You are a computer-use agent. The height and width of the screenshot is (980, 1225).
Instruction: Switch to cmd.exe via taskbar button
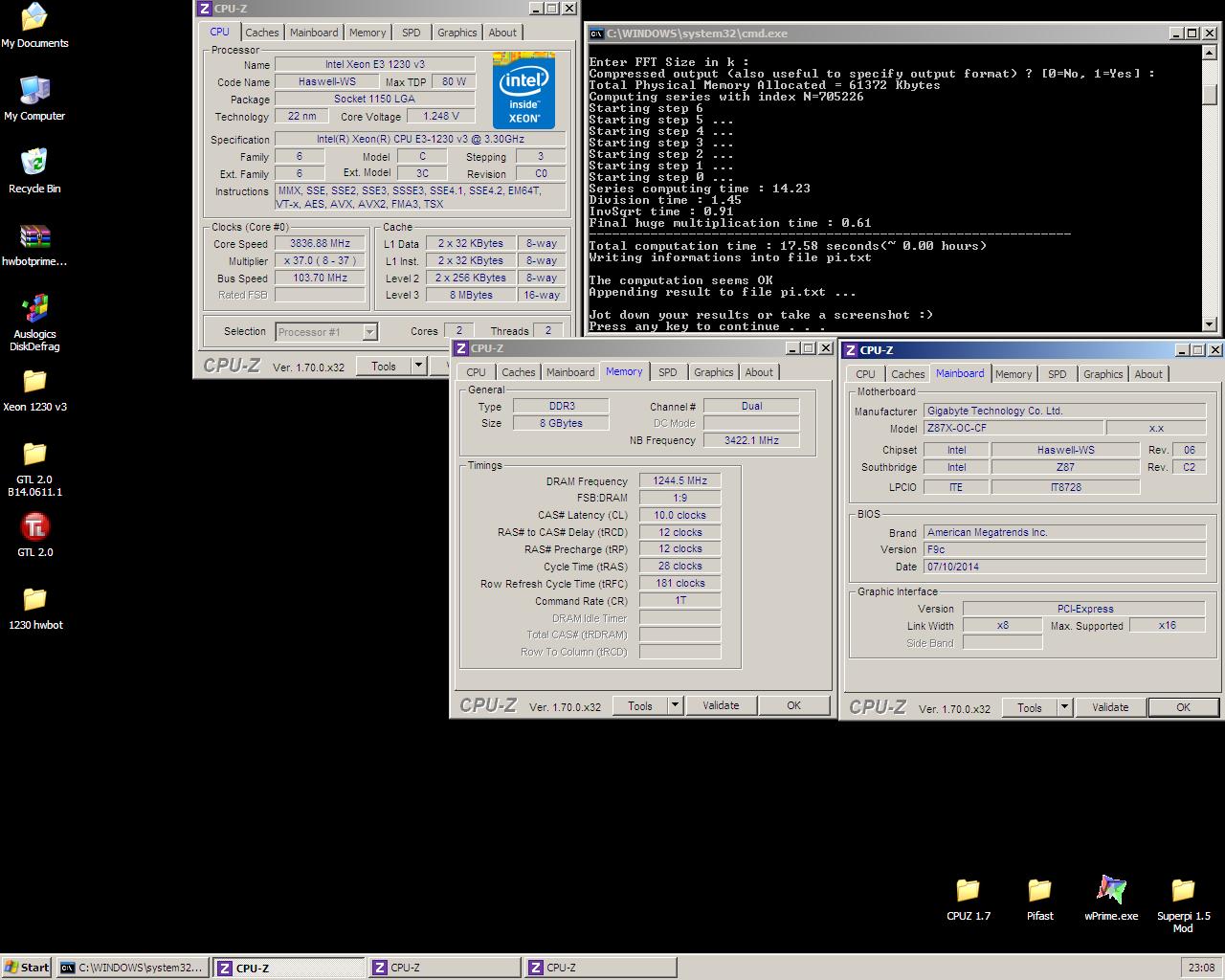coord(132,968)
